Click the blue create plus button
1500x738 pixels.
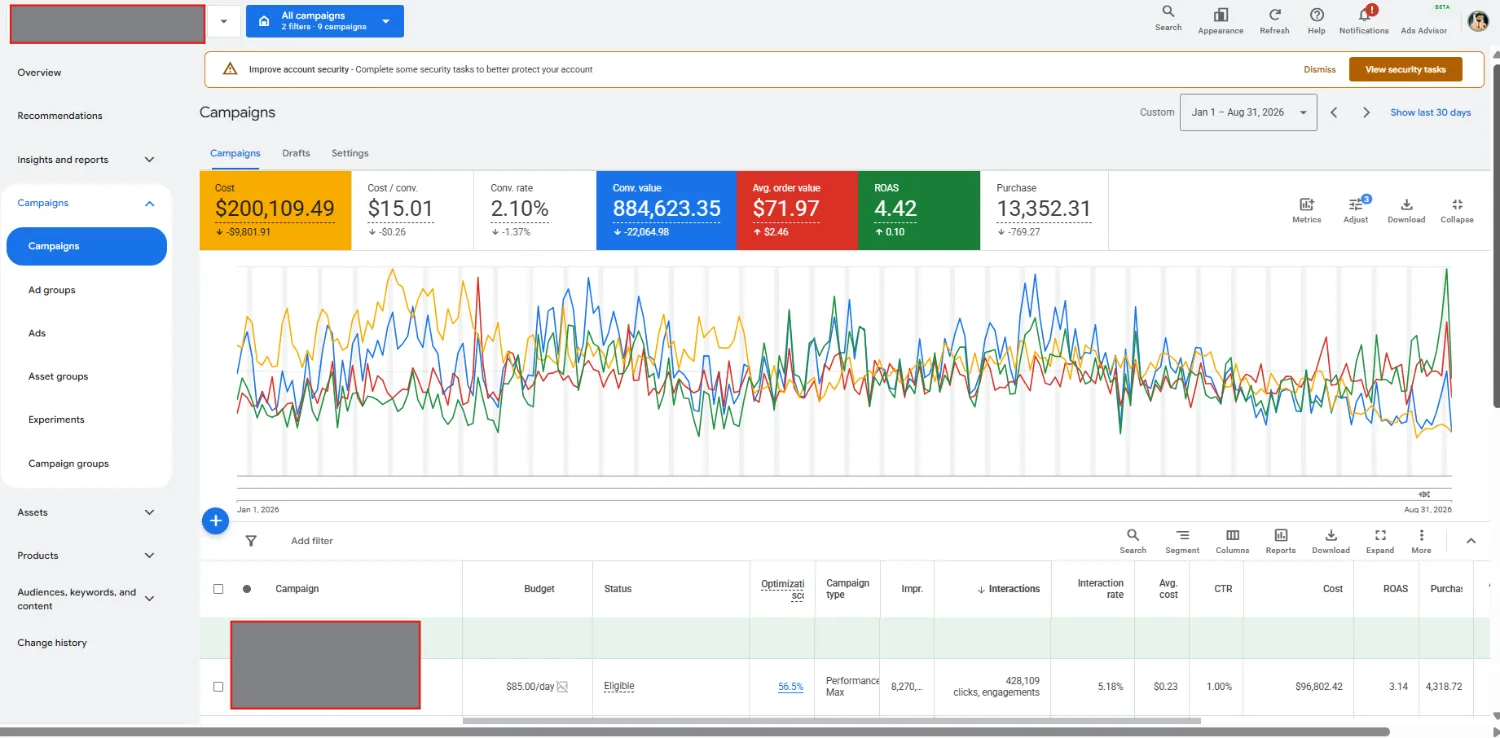[x=215, y=521]
